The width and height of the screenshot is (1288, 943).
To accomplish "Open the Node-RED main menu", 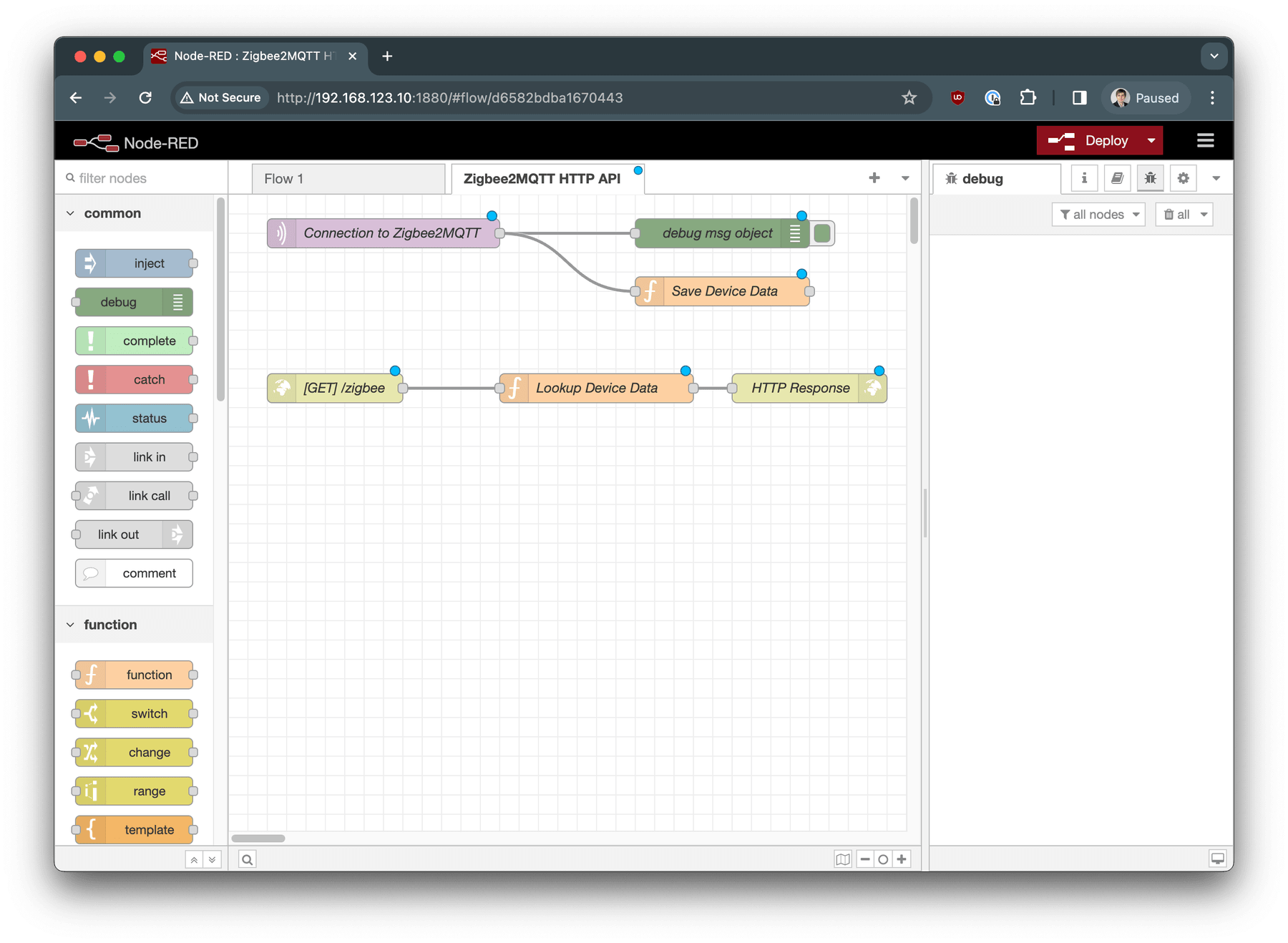I will coord(1205,140).
